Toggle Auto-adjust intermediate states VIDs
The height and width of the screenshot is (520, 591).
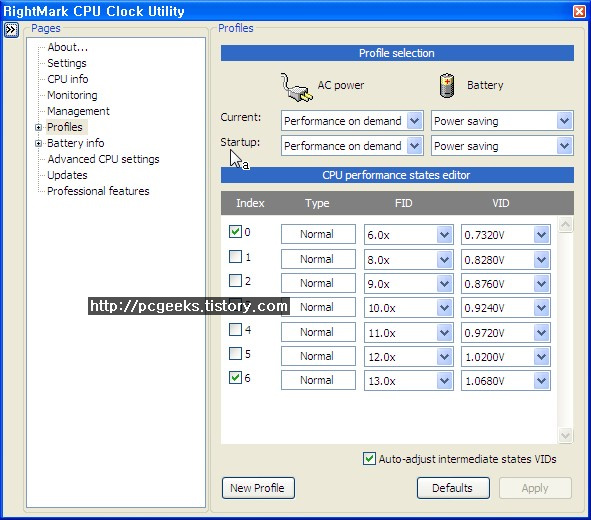click(x=369, y=459)
